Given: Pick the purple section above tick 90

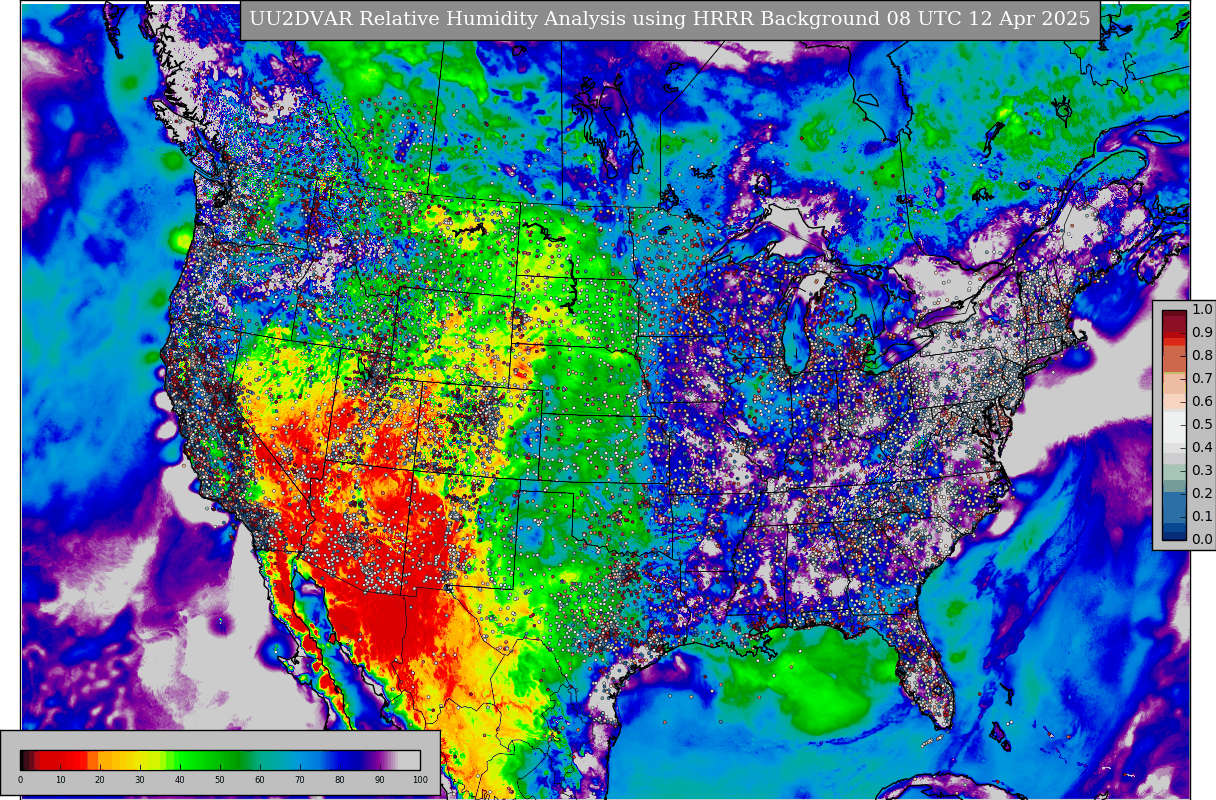Looking at the screenshot, I should coord(380,760).
